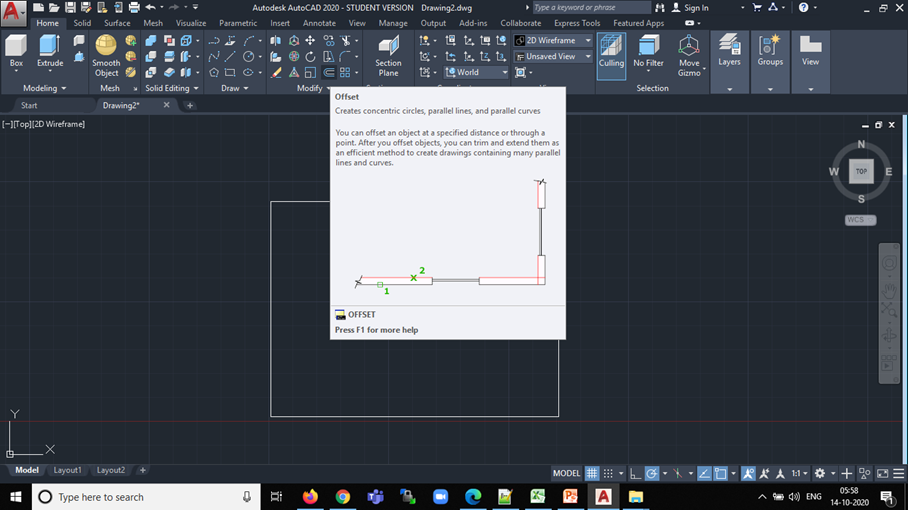Click the Erase tool in Modify

pos(276,72)
